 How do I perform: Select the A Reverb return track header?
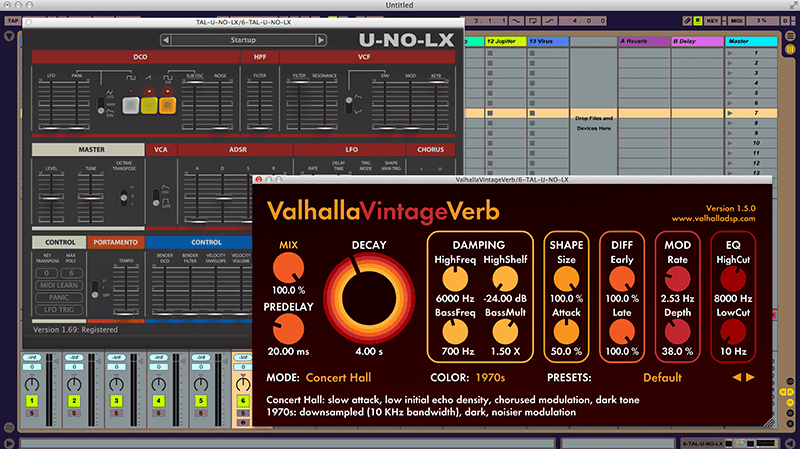click(644, 41)
